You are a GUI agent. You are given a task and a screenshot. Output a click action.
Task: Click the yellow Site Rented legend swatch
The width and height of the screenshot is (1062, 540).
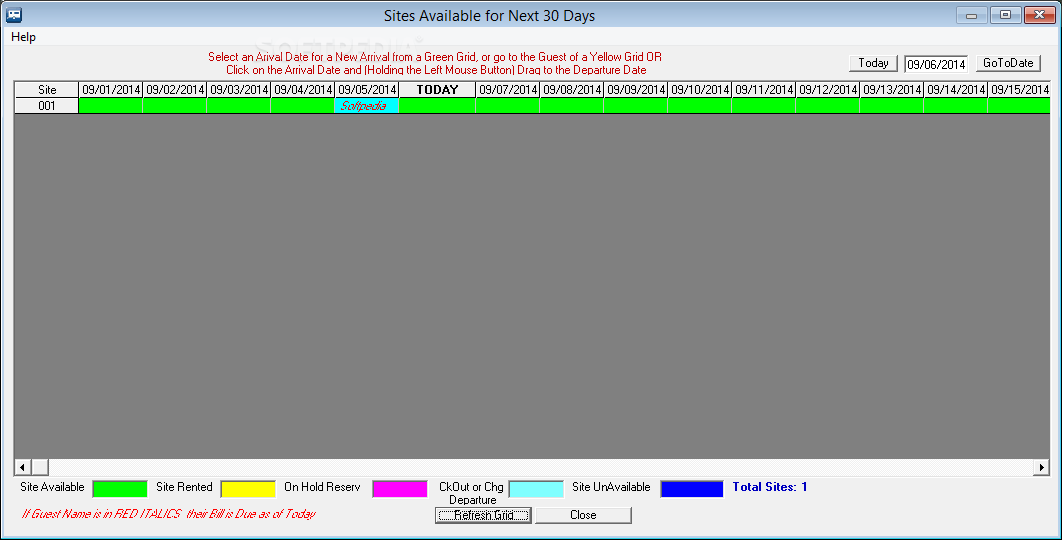248,489
